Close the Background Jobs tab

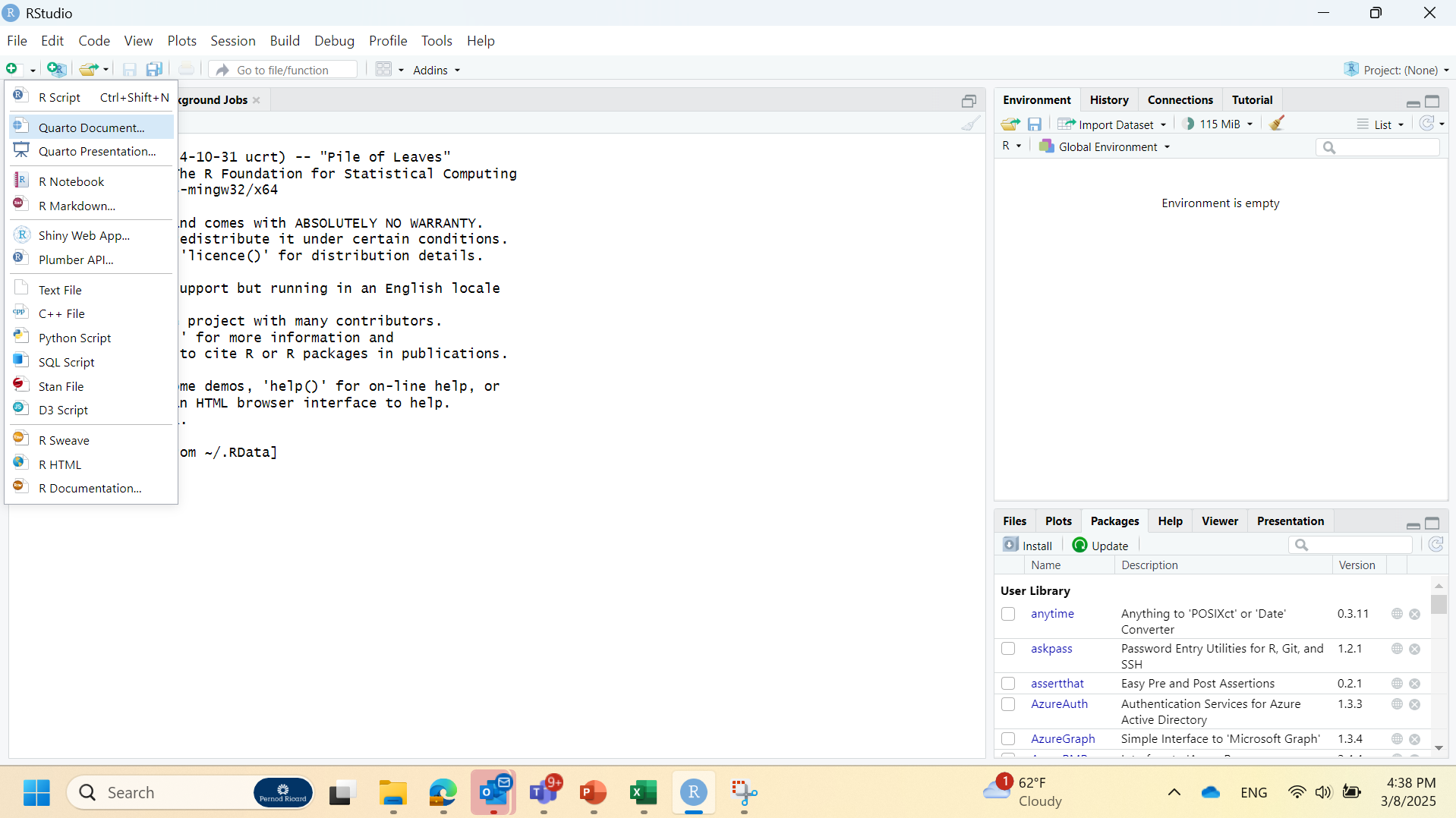point(257,100)
